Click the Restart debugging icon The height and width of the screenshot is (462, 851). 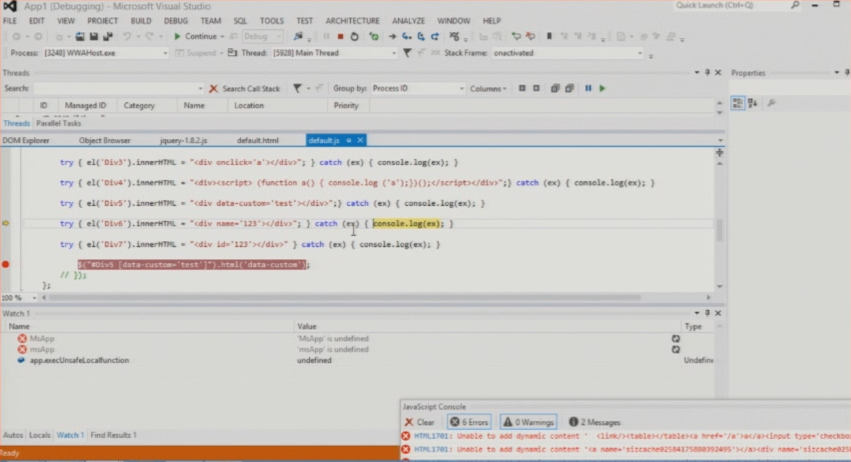[354, 36]
